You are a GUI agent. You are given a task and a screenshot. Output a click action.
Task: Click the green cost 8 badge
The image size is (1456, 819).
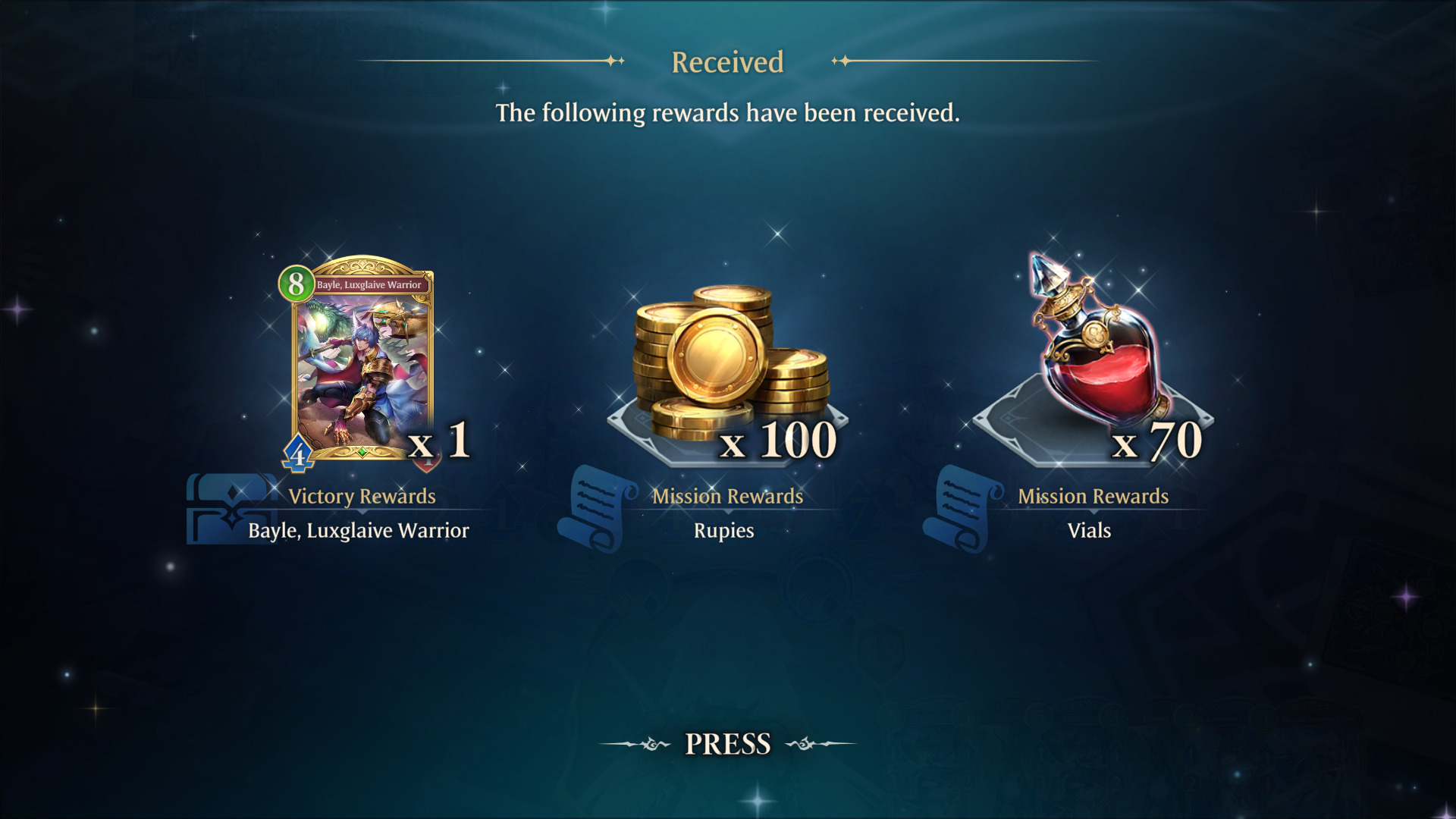click(297, 284)
